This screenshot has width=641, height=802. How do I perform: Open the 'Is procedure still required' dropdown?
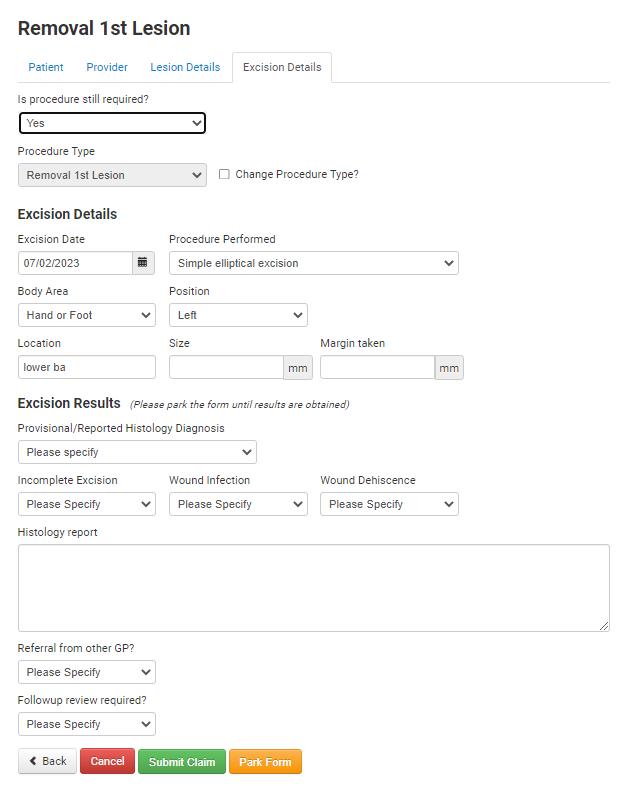click(x=112, y=123)
